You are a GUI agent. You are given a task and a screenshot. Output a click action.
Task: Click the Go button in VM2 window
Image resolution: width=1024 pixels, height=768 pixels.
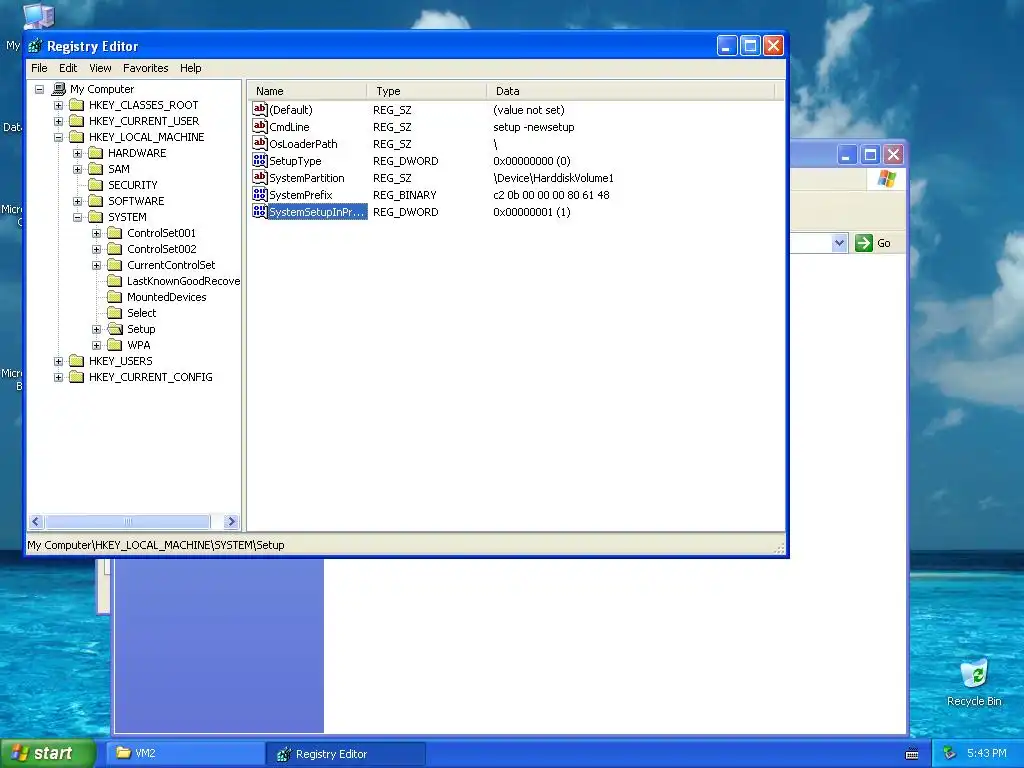873,243
